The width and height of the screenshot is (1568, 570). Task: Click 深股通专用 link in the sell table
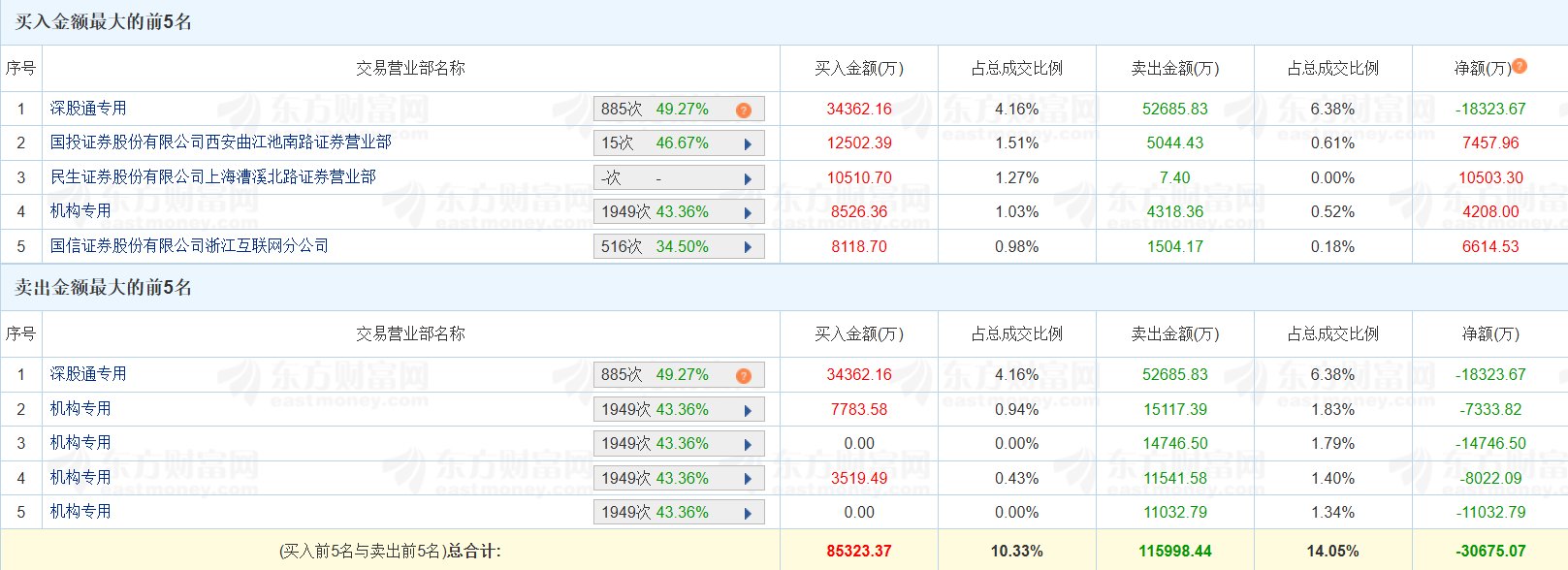click(88, 374)
